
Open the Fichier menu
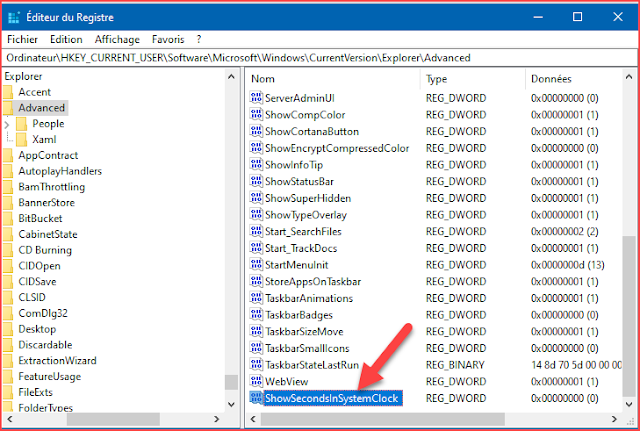[x=22, y=40]
